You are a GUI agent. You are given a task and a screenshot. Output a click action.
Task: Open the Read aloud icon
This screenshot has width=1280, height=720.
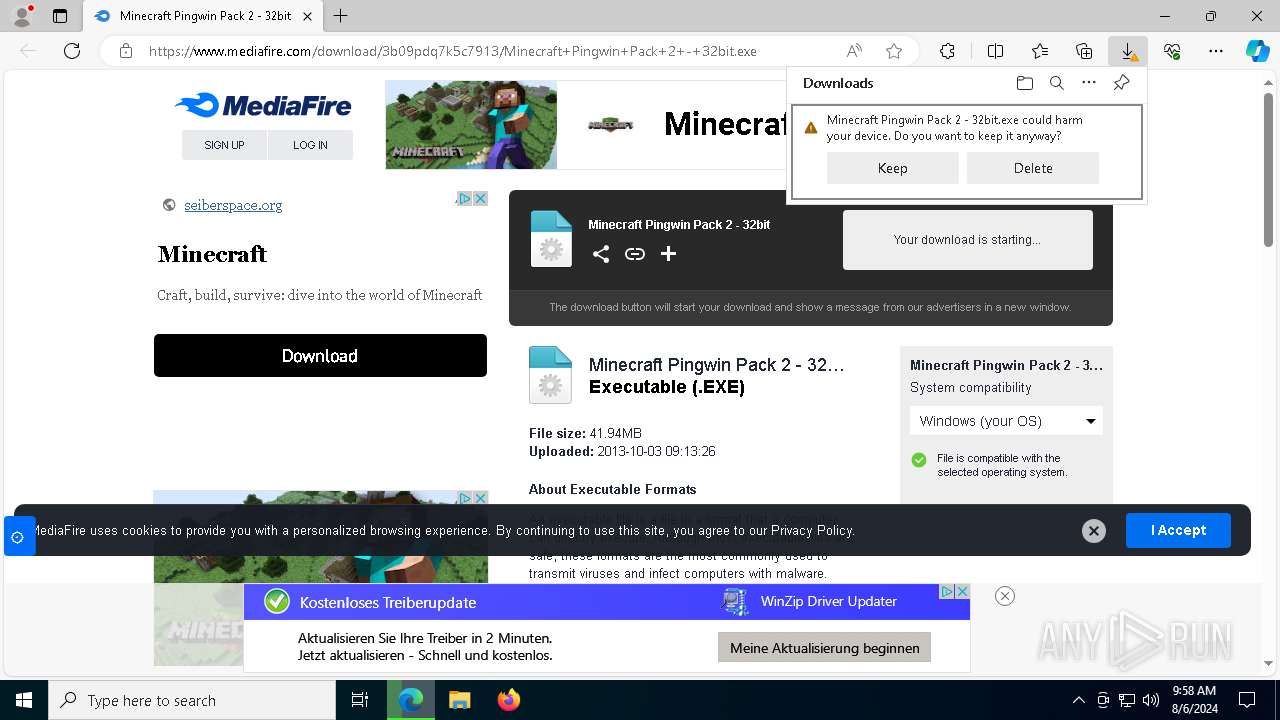854,51
